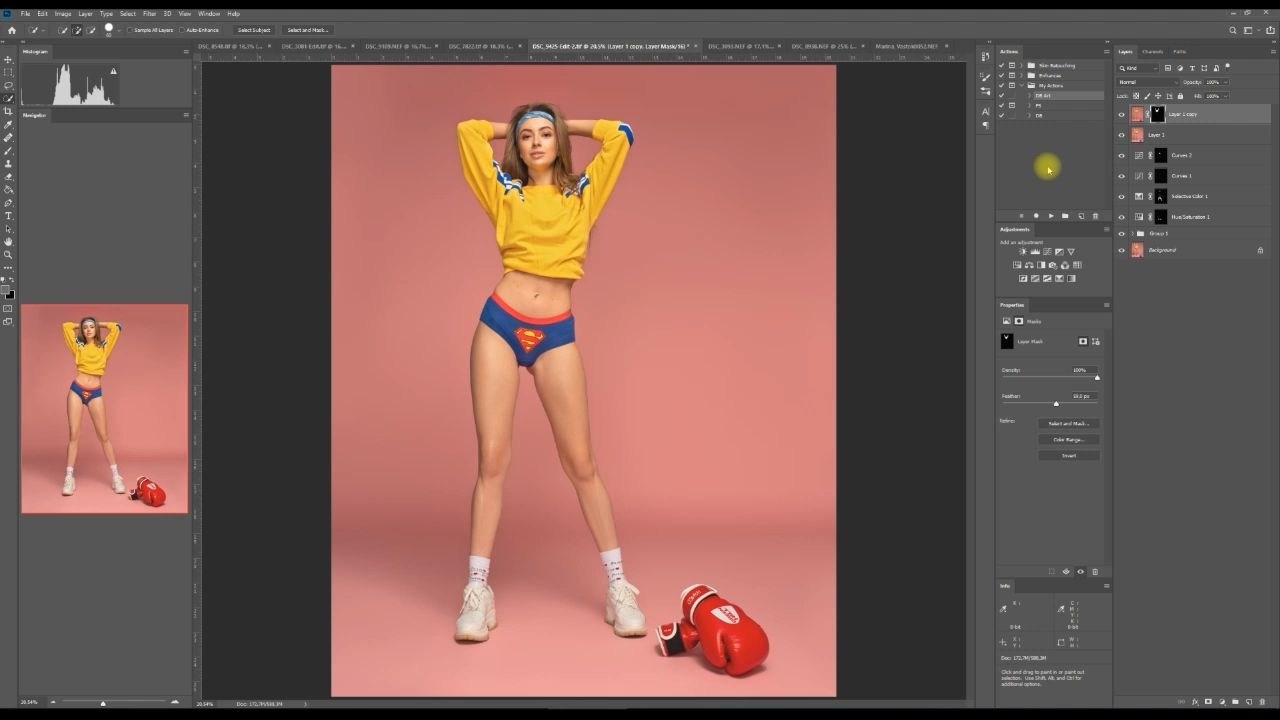1280x720 pixels.
Task: Open the brush picker dropdown in options bar
Action: click(x=120, y=30)
